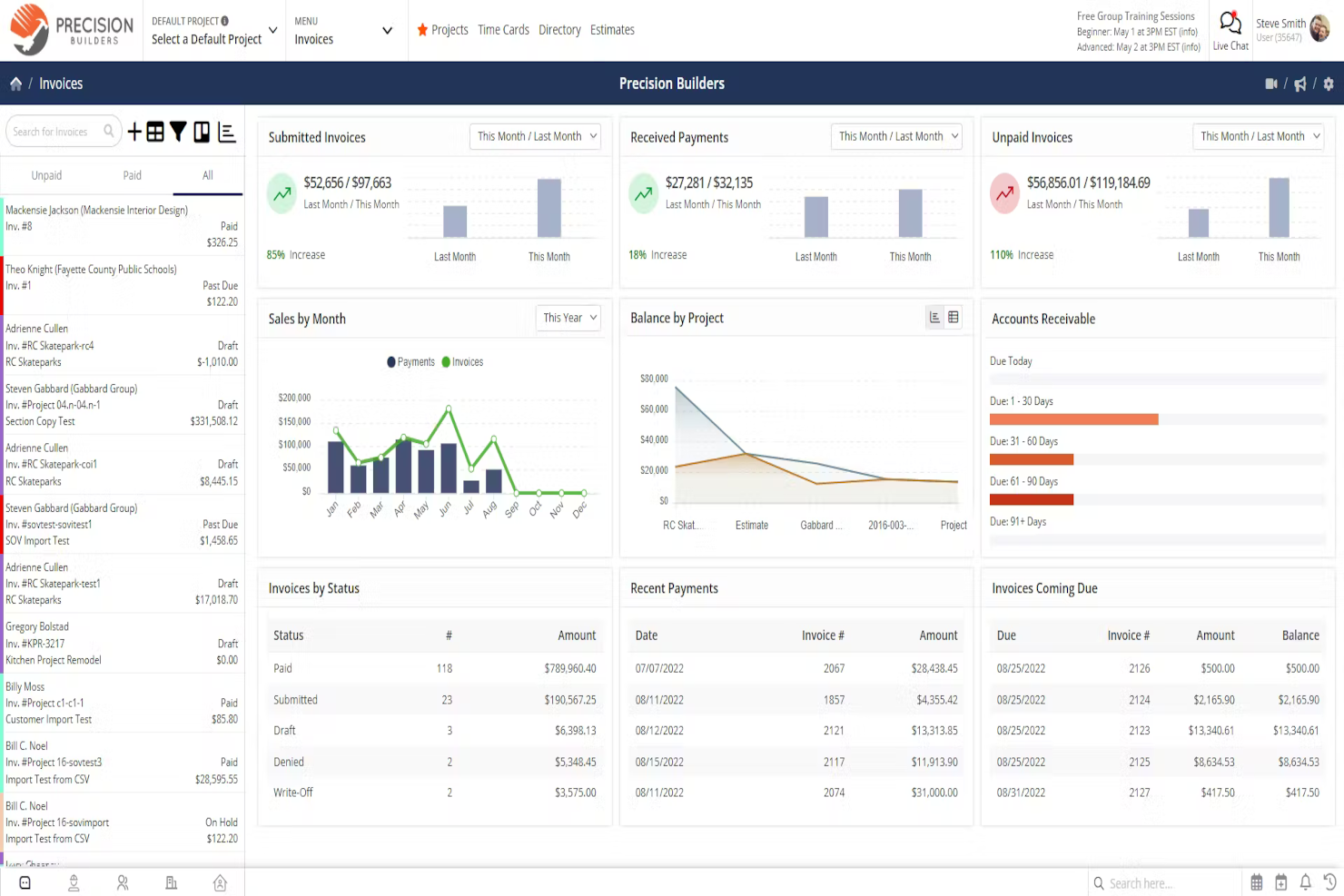Click Submitted row in Invoices by Status
The height and width of the screenshot is (896, 1344).
point(435,700)
